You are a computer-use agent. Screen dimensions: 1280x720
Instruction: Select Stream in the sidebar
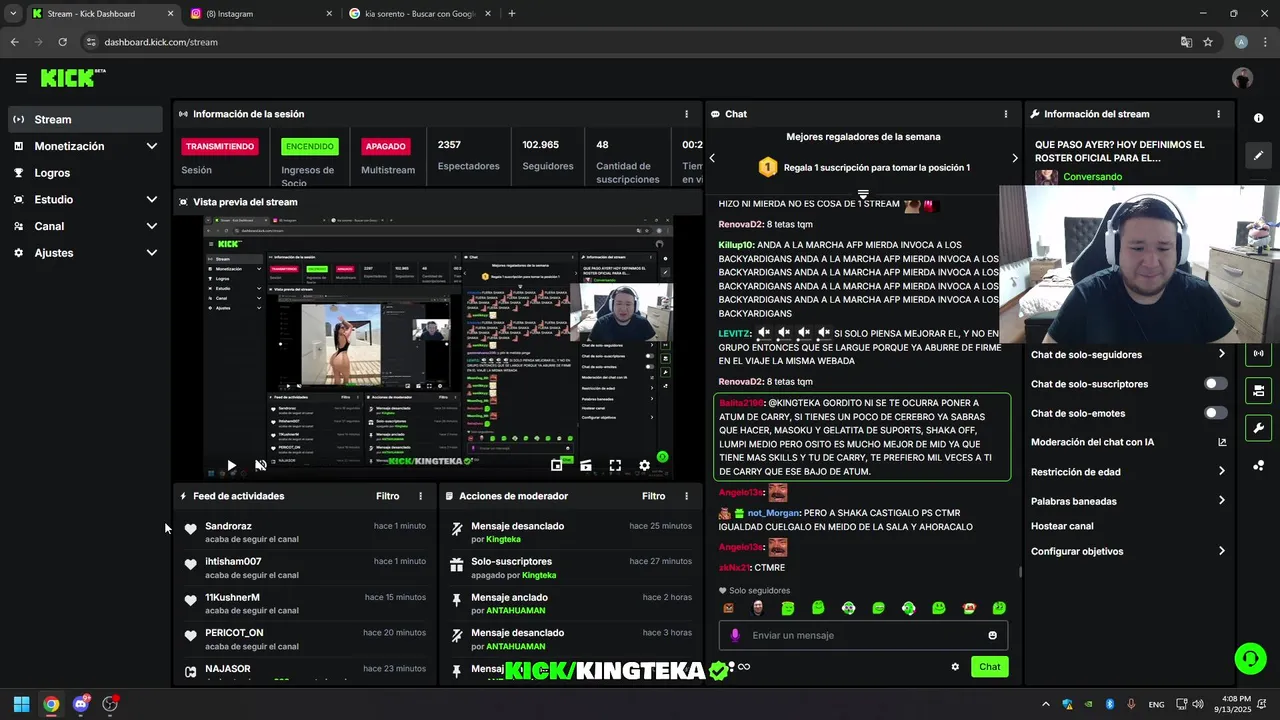[85, 119]
